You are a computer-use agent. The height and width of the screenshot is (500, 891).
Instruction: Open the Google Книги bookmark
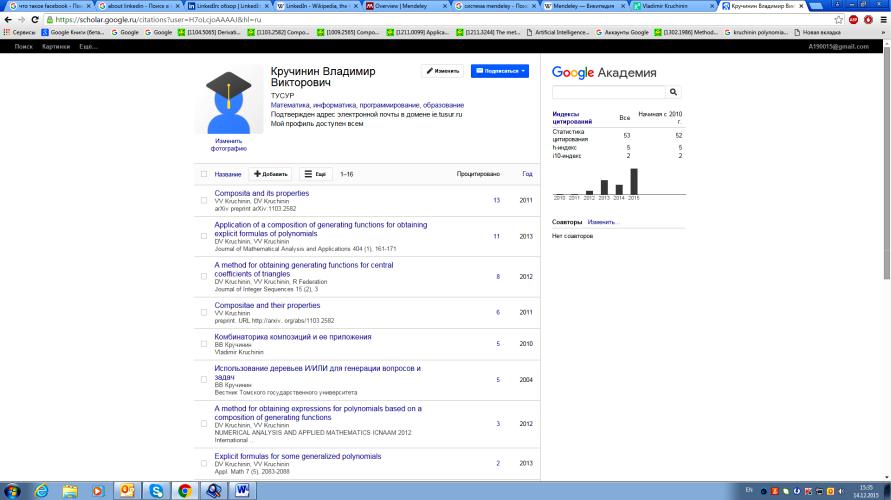pyautogui.click(x=73, y=32)
